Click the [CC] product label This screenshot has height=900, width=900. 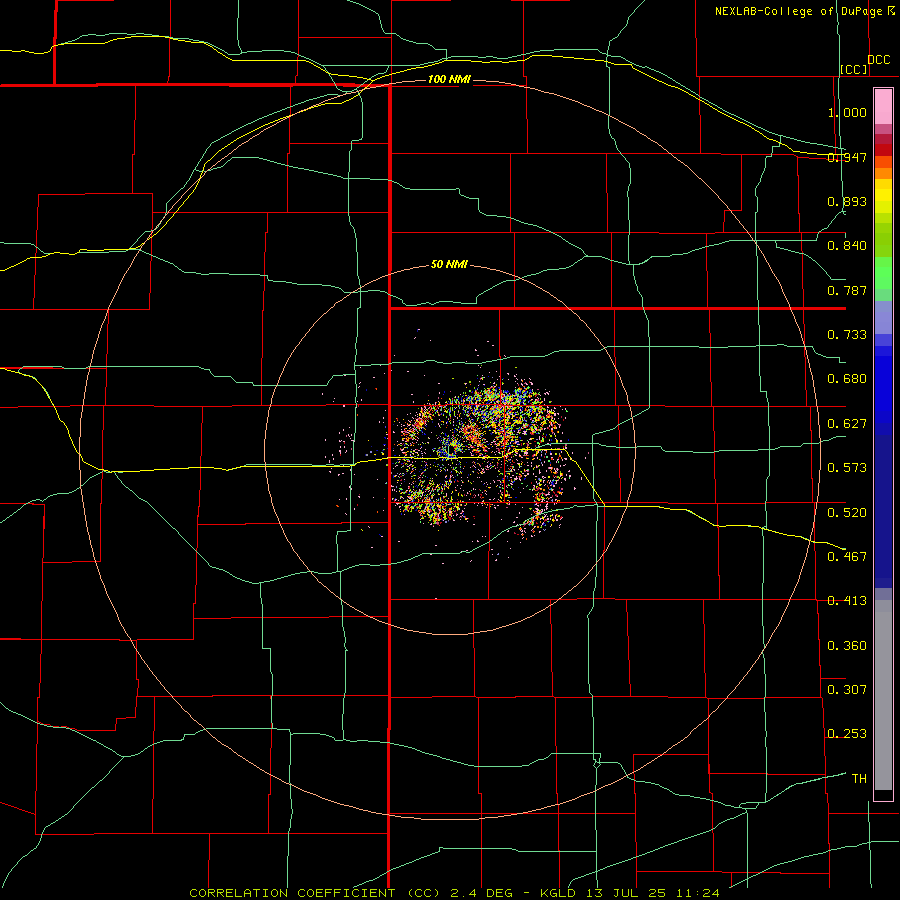tap(854, 69)
